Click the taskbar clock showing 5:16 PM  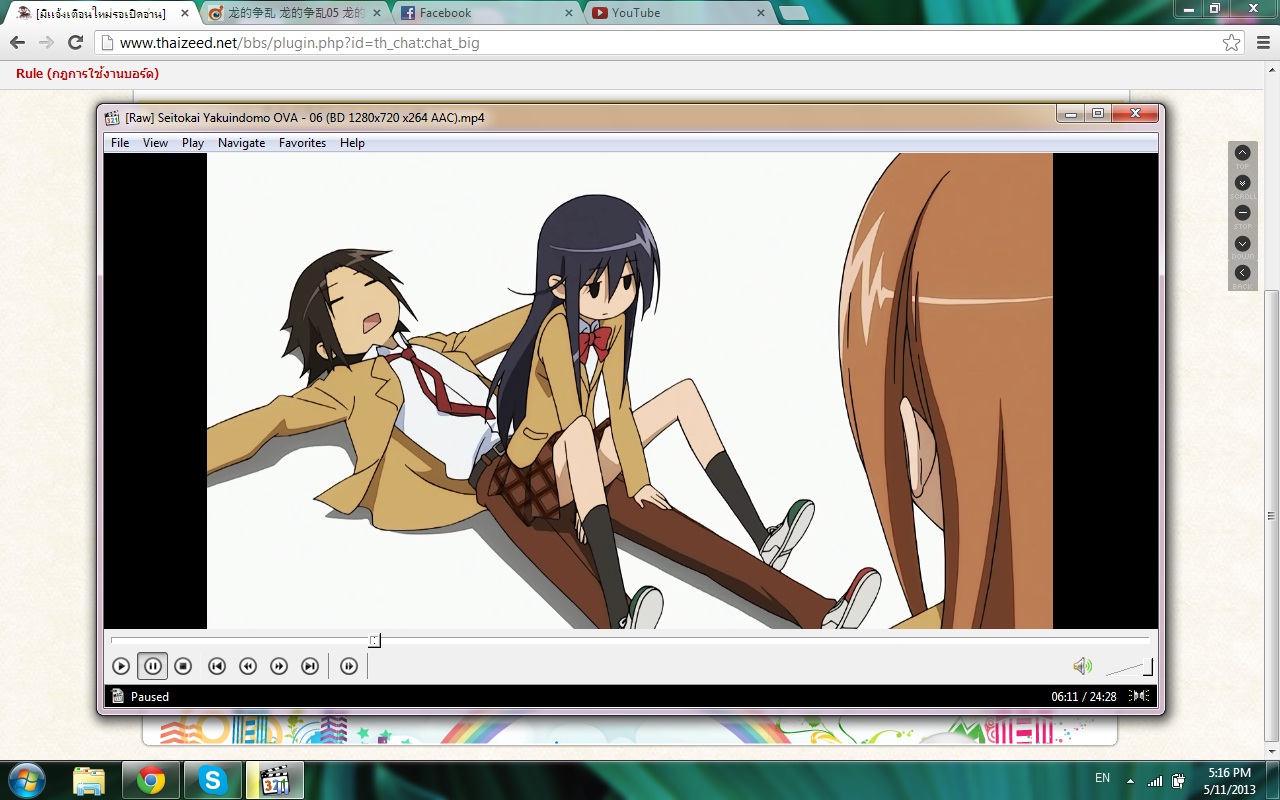(x=1229, y=780)
